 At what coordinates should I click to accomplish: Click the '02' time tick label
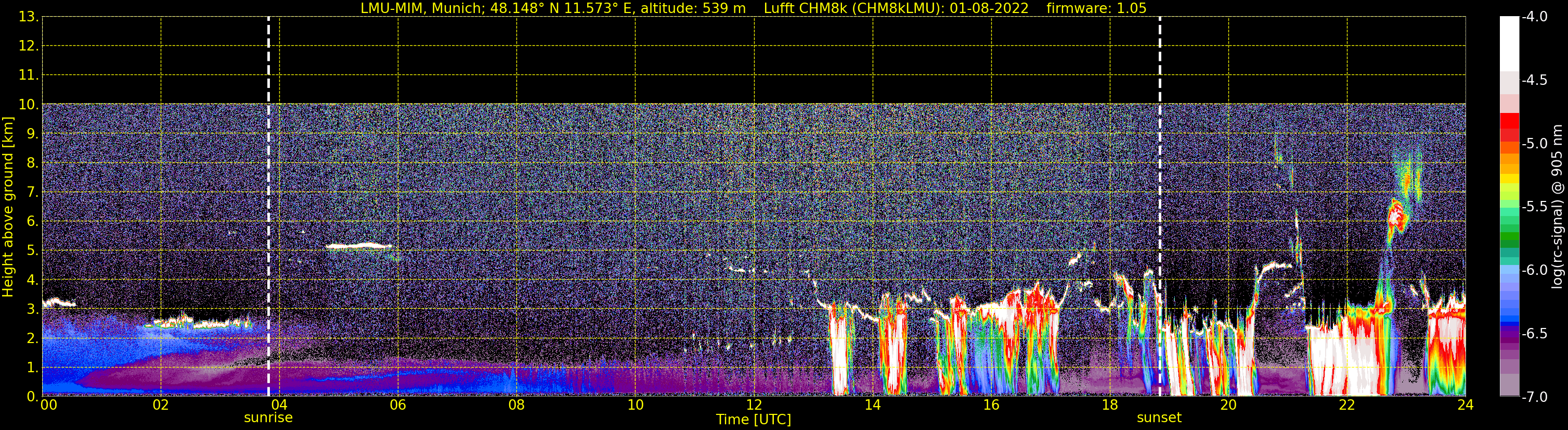tap(161, 405)
